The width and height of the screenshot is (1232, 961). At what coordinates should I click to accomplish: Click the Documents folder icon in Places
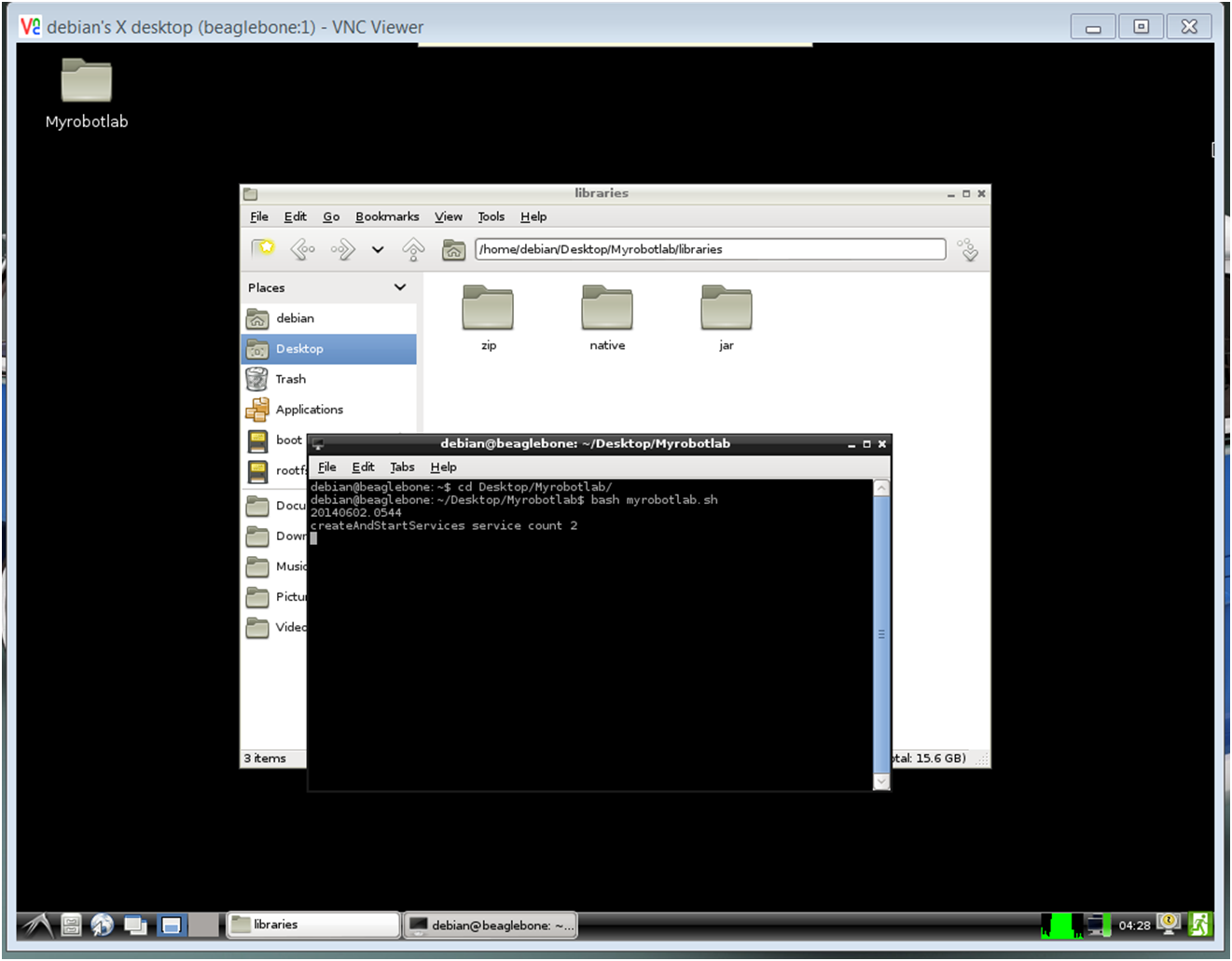pos(257,506)
